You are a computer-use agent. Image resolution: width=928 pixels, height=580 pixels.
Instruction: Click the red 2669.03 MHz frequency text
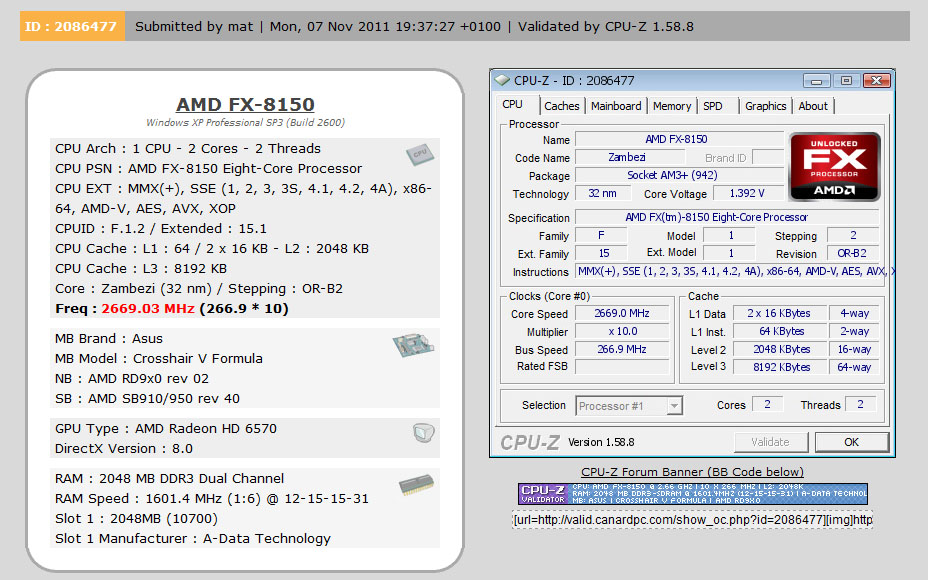[148, 308]
